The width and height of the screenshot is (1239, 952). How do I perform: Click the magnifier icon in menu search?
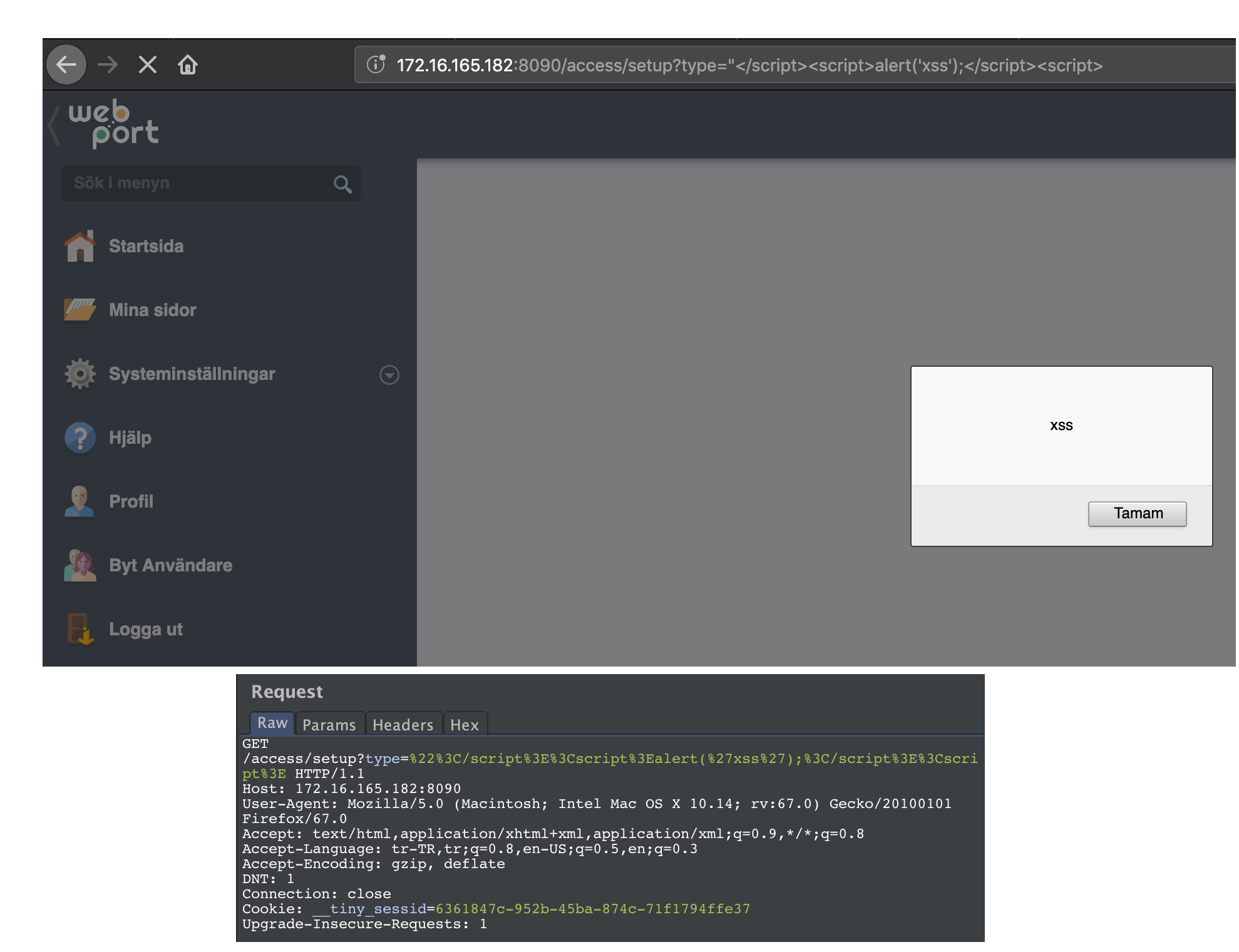pyautogui.click(x=342, y=184)
